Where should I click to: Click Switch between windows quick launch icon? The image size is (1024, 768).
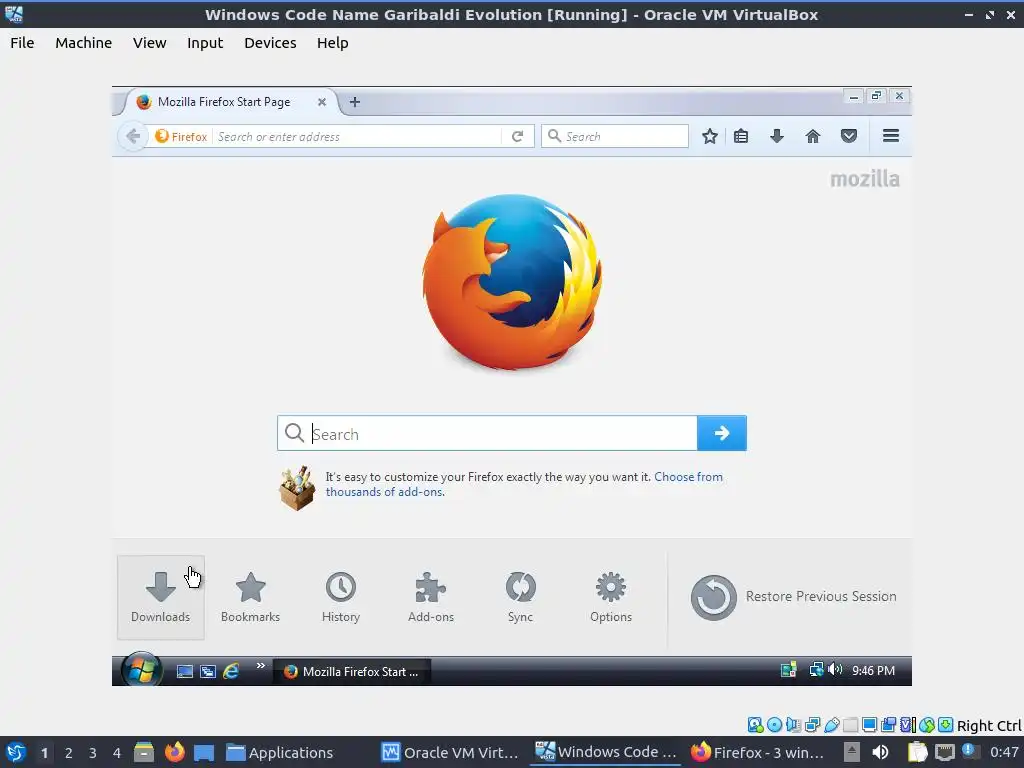208,671
